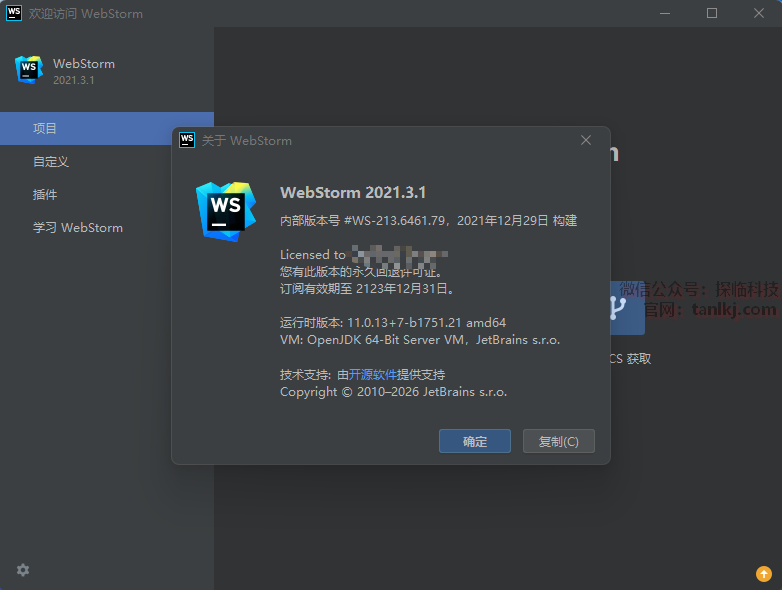
Task: Open the 开源软件 link
Action: 373,375
